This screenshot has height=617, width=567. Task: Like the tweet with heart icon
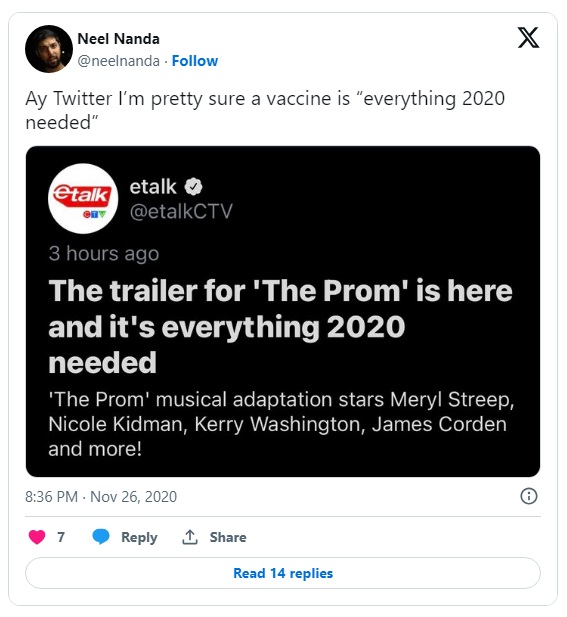click(37, 537)
